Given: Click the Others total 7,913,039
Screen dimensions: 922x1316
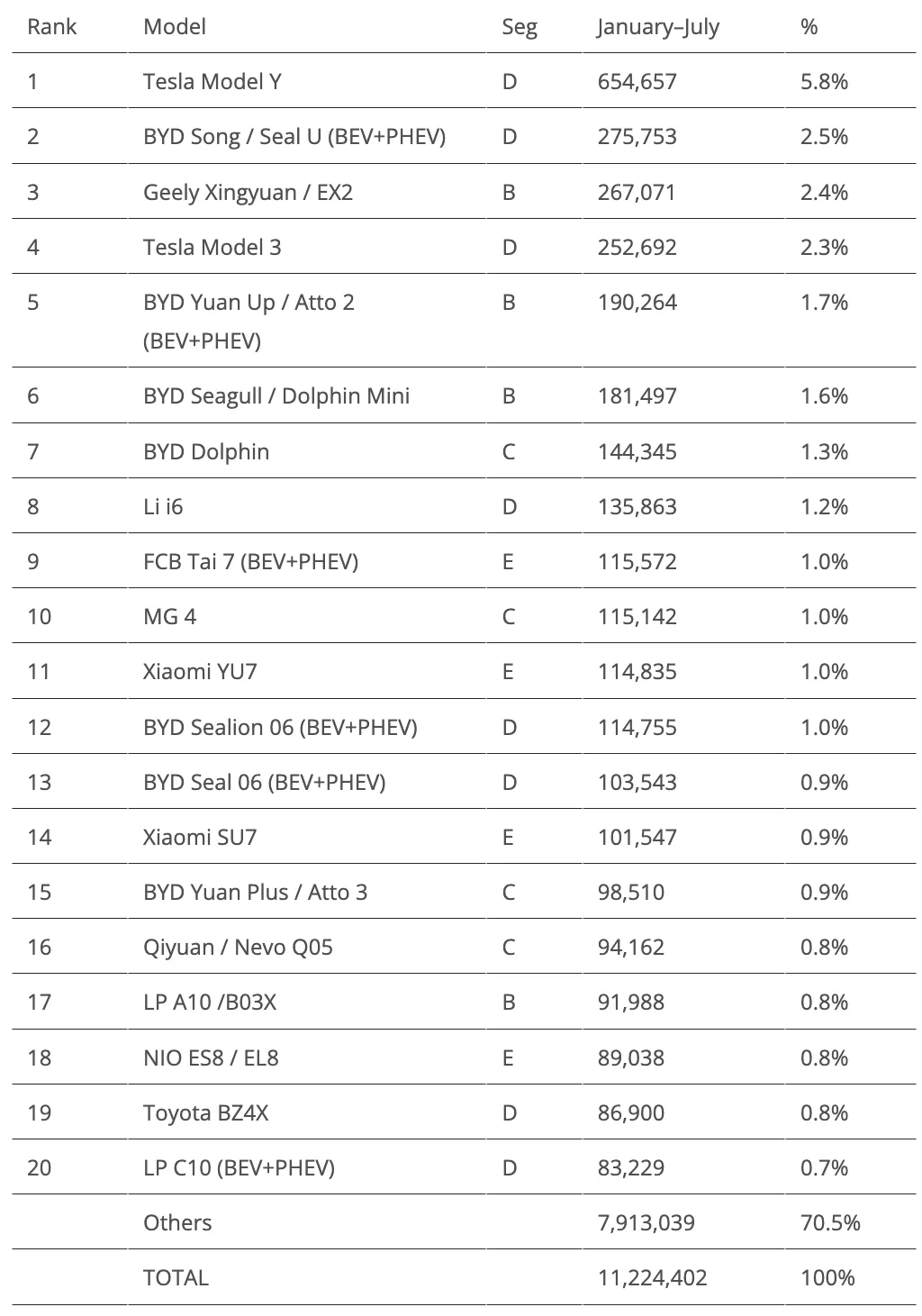Looking at the screenshot, I should [x=646, y=1222].
